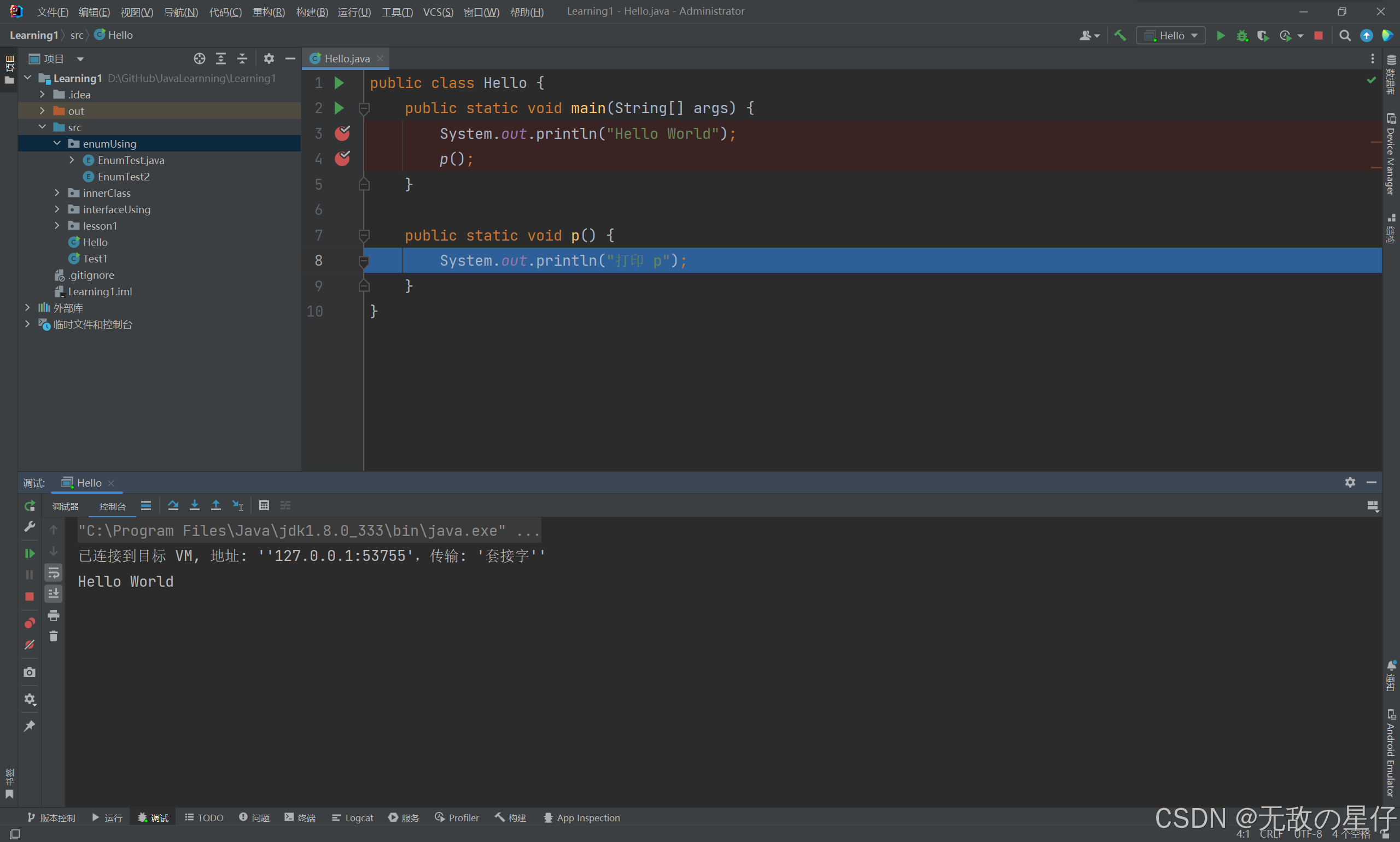Collapse the src folder
The image size is (1400, 842).
click(x=42, y=127)
